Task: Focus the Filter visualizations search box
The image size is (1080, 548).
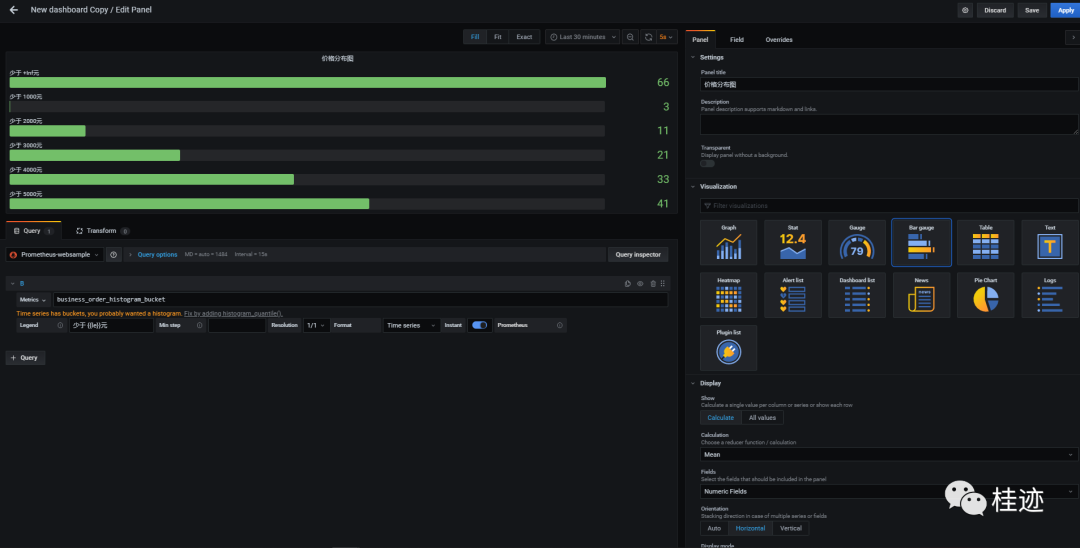Action: (889, 206)
